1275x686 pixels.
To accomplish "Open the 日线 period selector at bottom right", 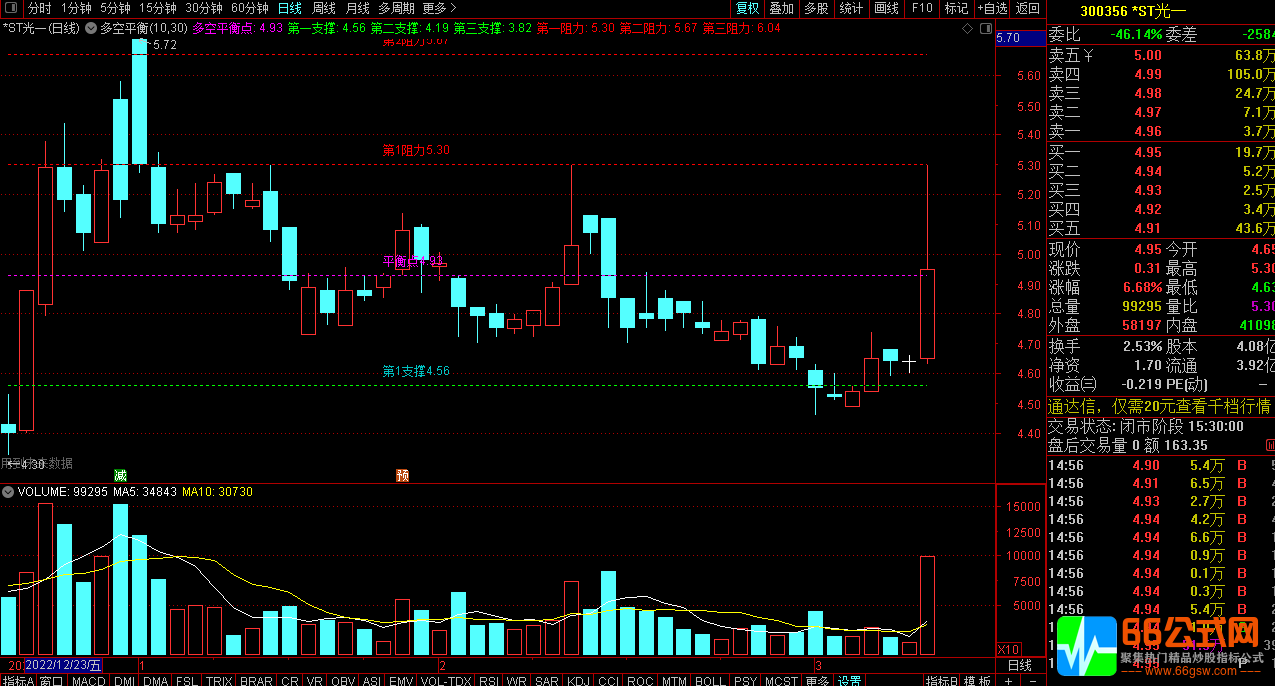I will coord(1020,665).
